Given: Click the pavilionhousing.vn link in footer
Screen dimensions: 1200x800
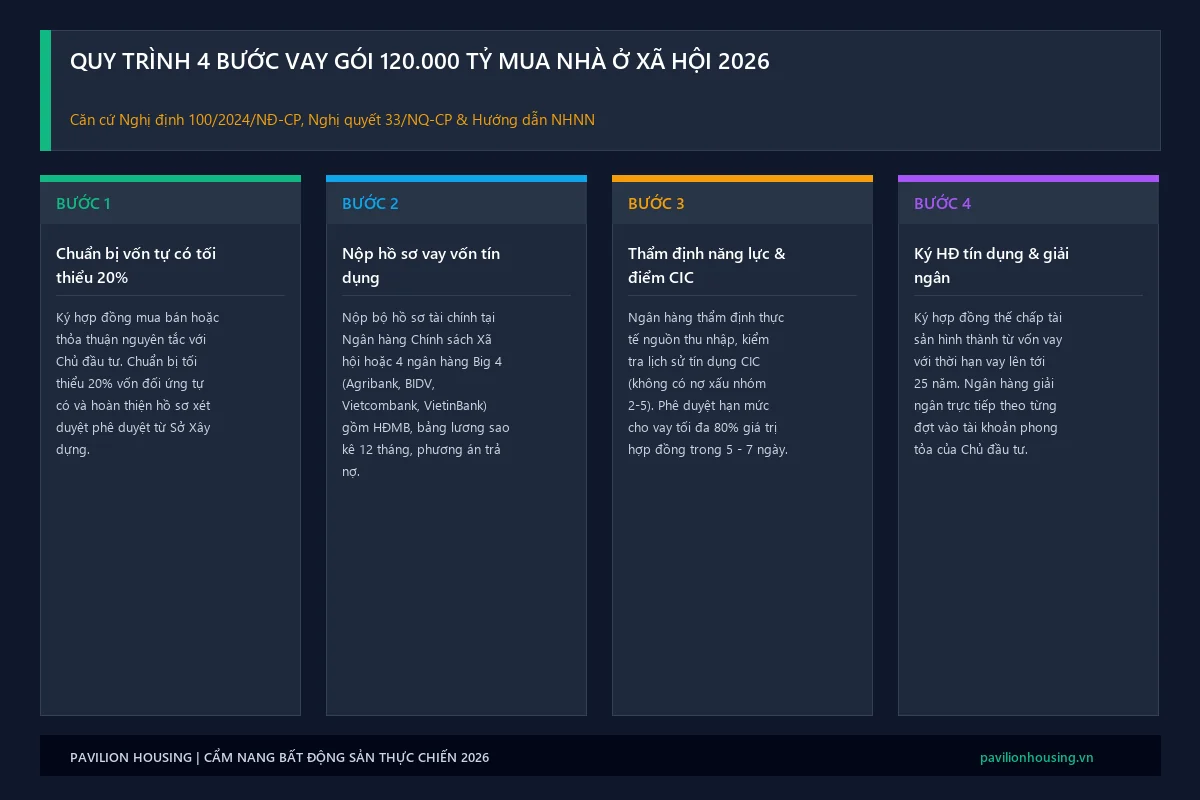Looking at the screenshot, I should 1037,757.
